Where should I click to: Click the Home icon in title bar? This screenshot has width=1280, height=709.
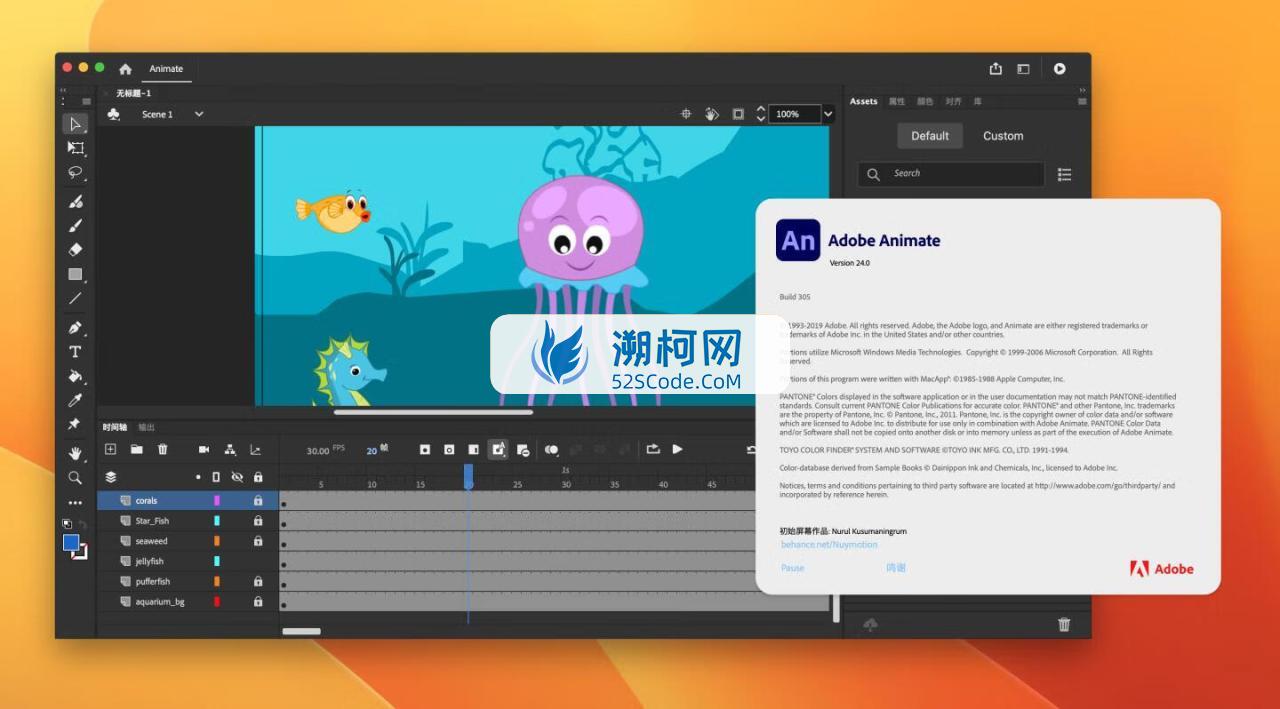coord(125,69)
